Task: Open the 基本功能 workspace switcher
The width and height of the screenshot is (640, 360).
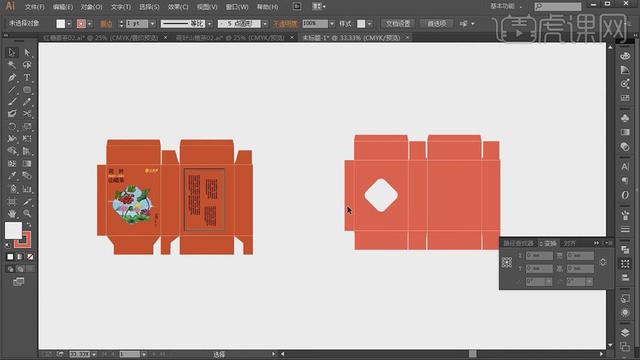Action: (506, 7)
